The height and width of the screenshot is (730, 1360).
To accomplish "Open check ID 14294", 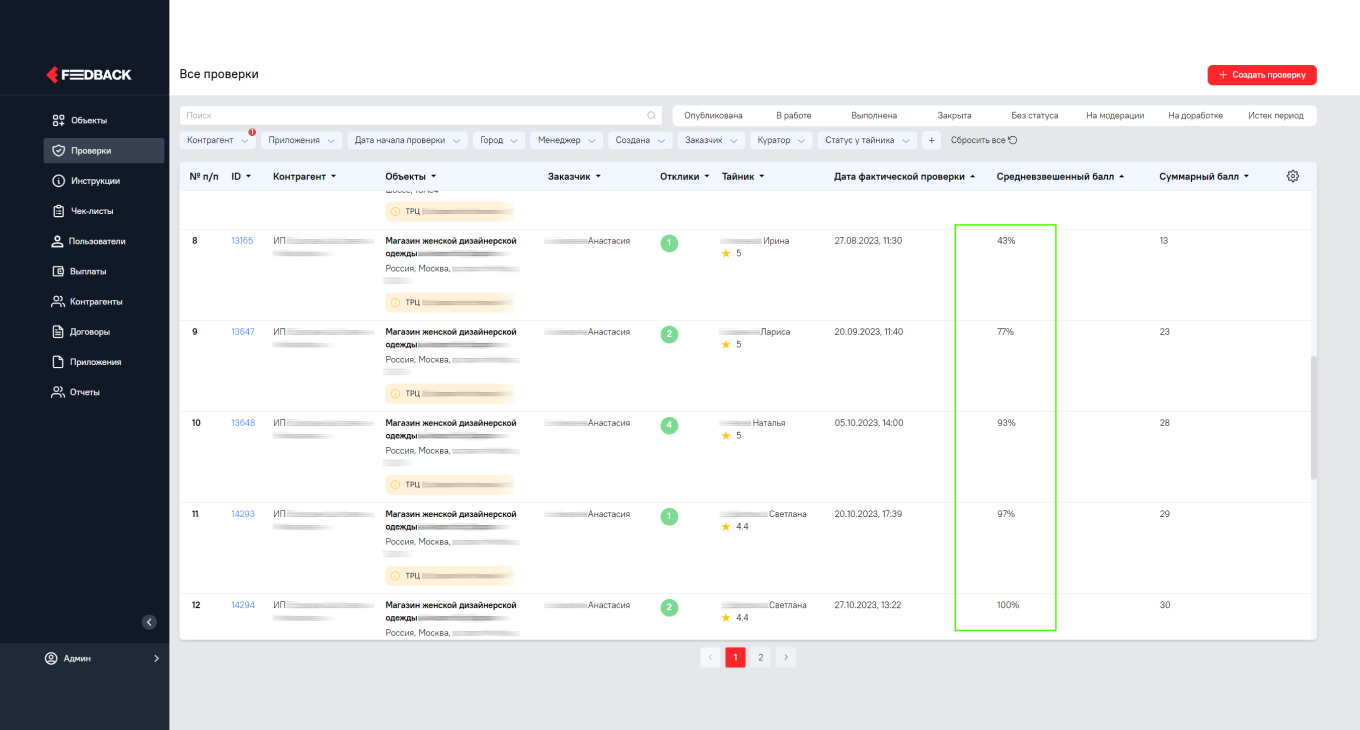I will (243, 605).
